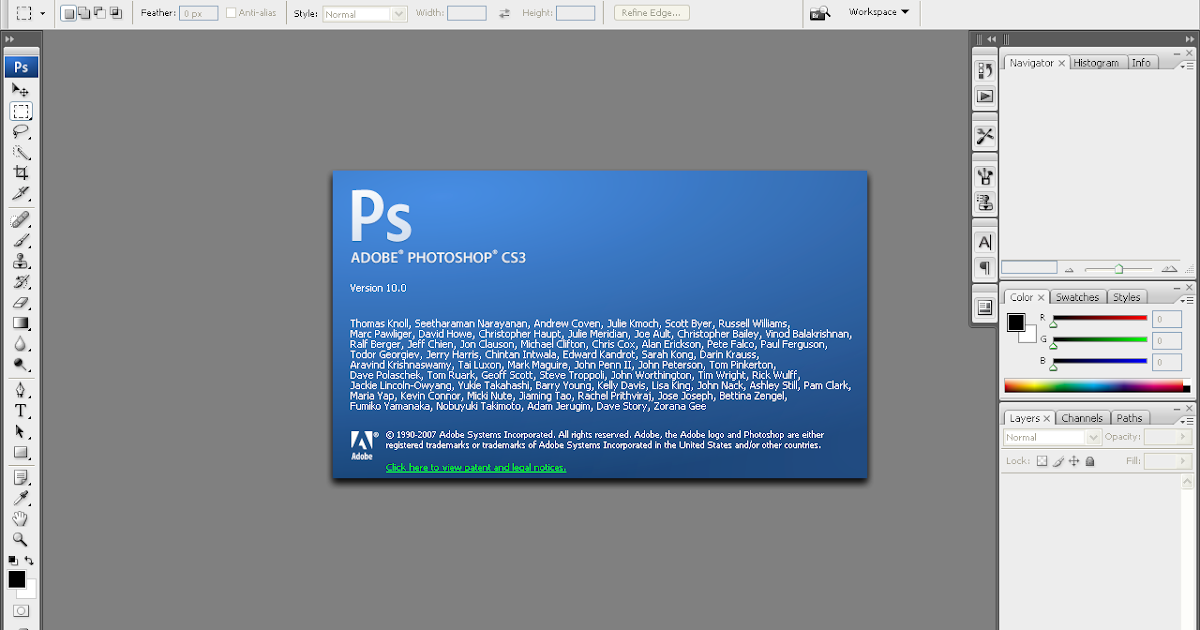Select the Gradient tool
1200x630 pixels.
21,323
